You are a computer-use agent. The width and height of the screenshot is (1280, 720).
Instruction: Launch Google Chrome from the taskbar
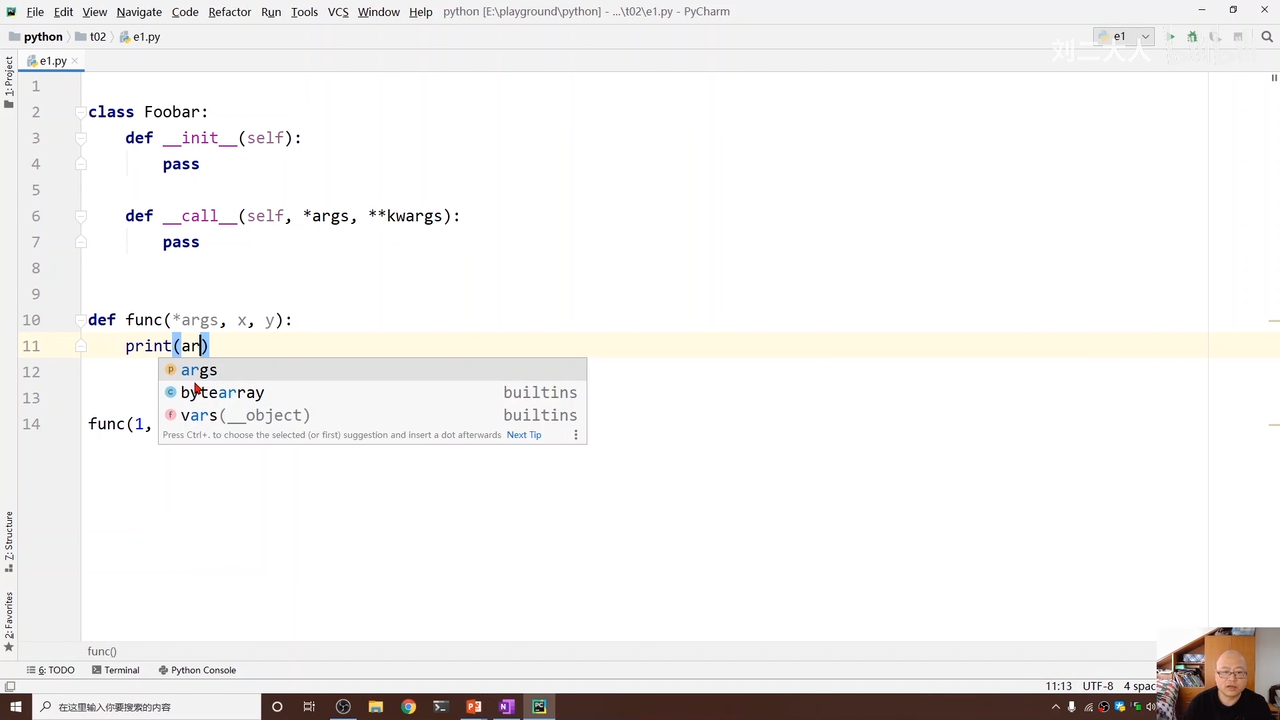click(x=408, y=707)
